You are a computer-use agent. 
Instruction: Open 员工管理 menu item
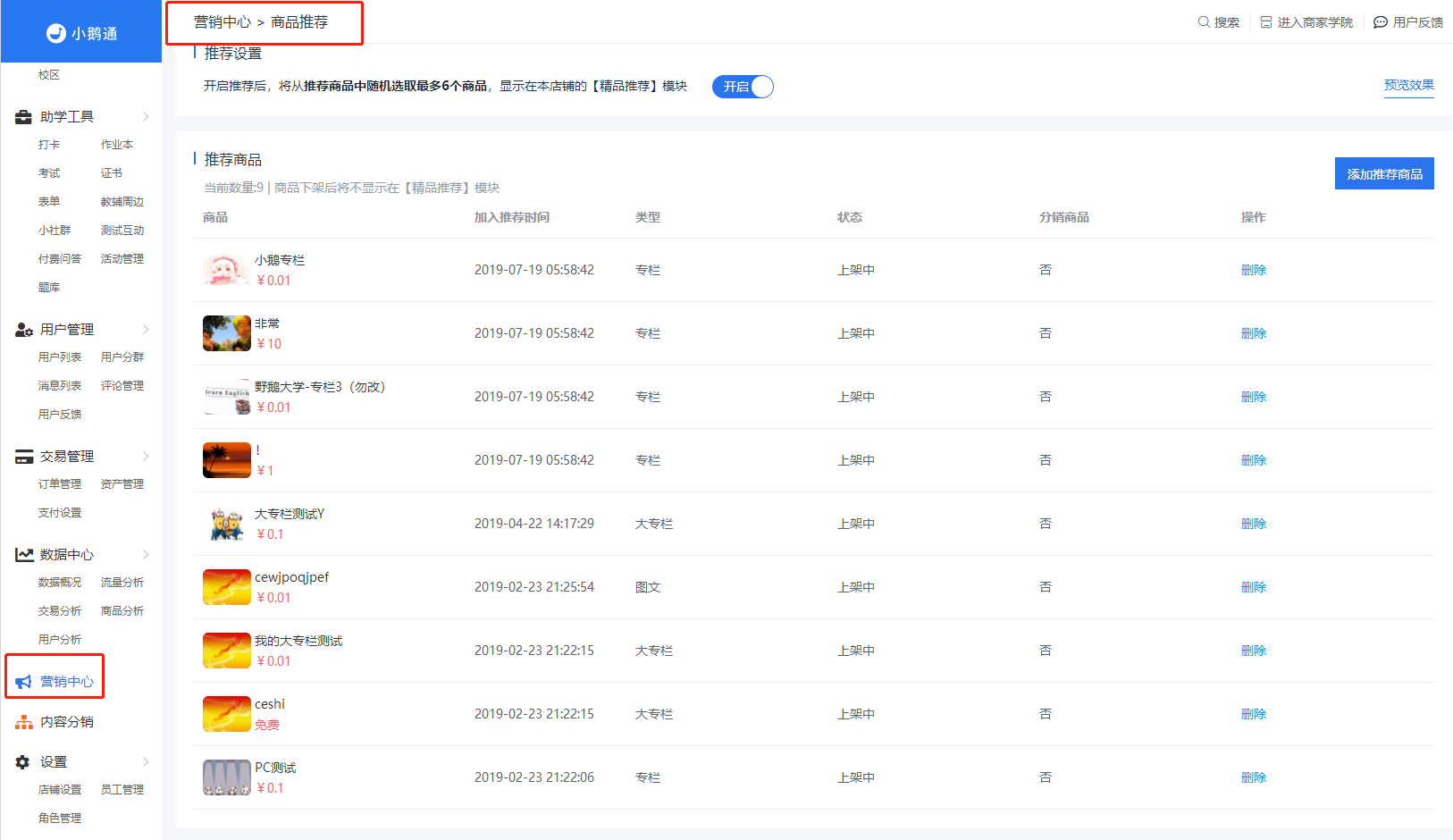(x=122, y=790)
